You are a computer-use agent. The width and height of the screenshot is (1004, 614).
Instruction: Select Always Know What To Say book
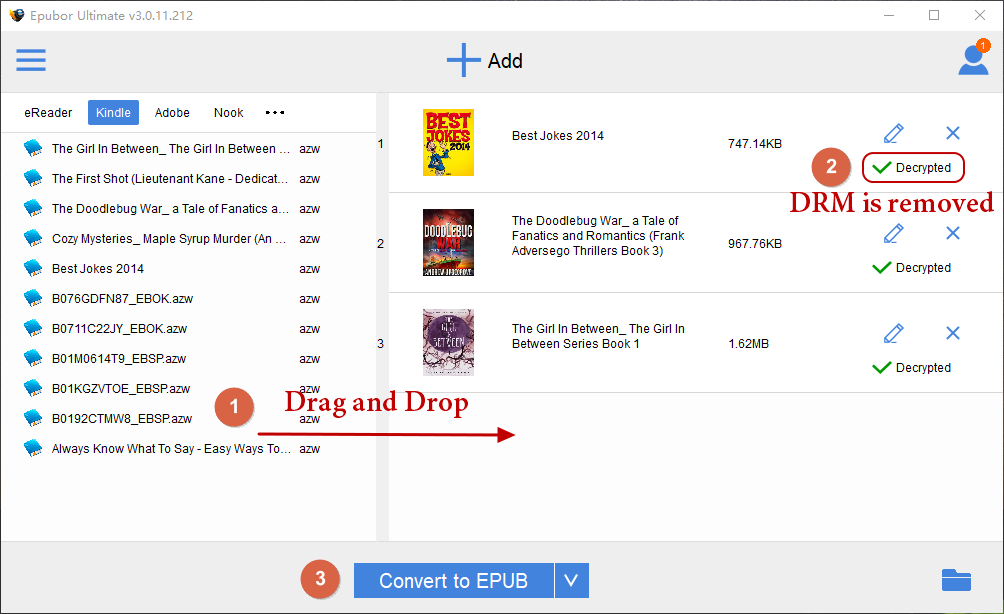pos(172,449)
